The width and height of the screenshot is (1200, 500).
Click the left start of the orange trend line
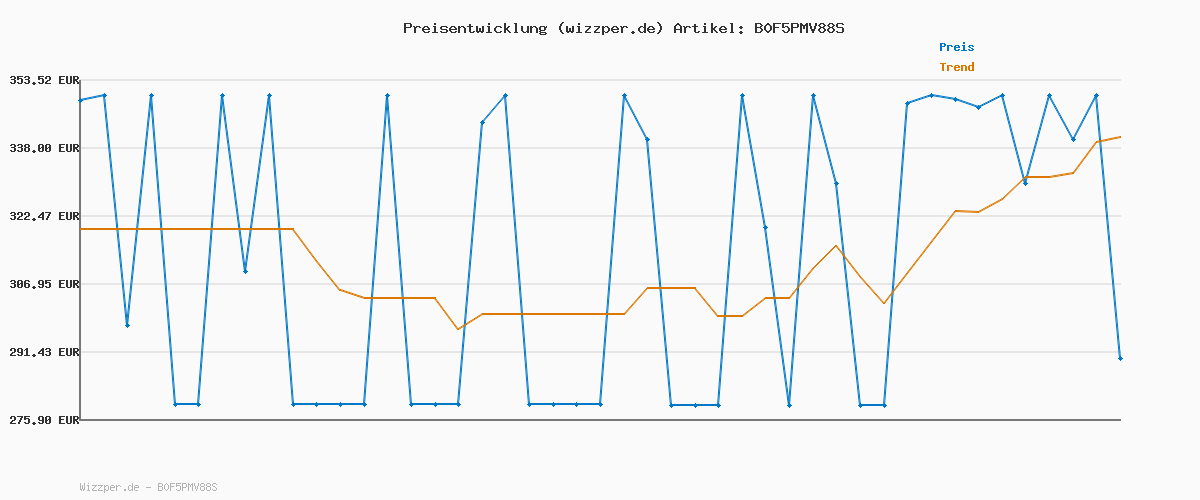(81, 229)
